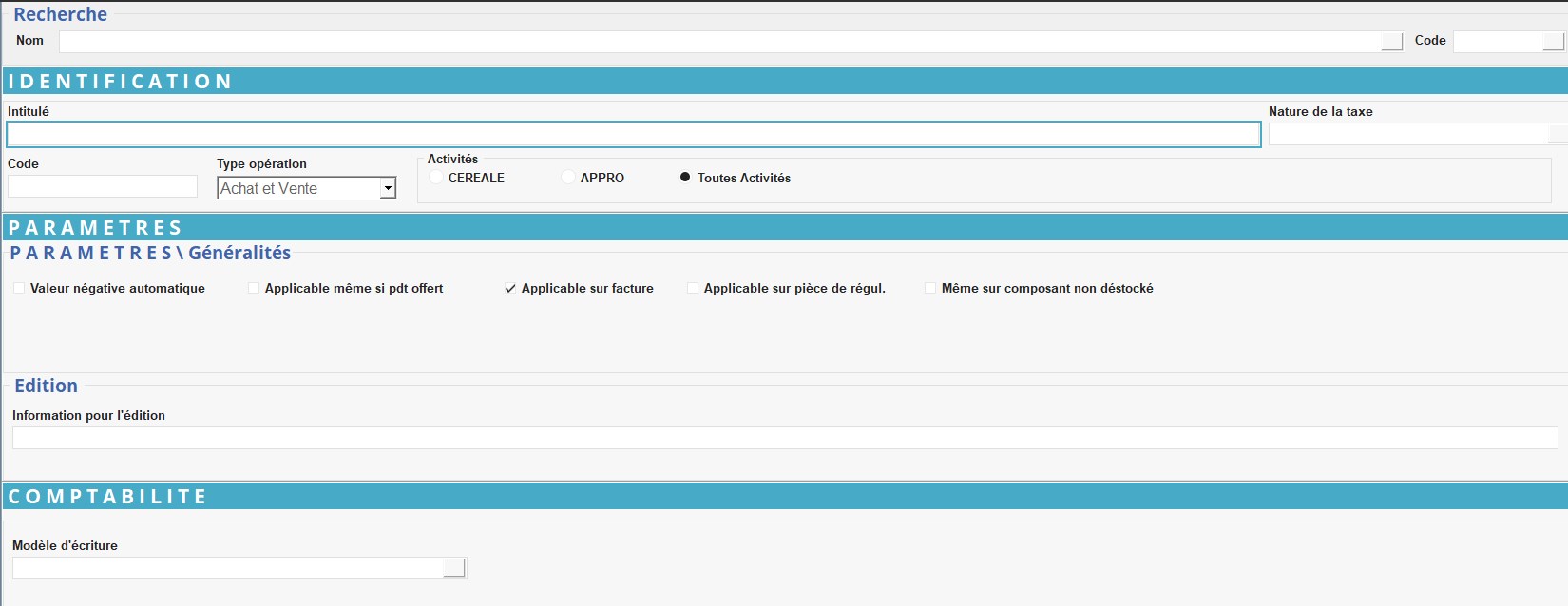The width and height of the screenshot is (1568, 606).
Task: Click the Information pour l'édition field
Action: click(784, 438)
